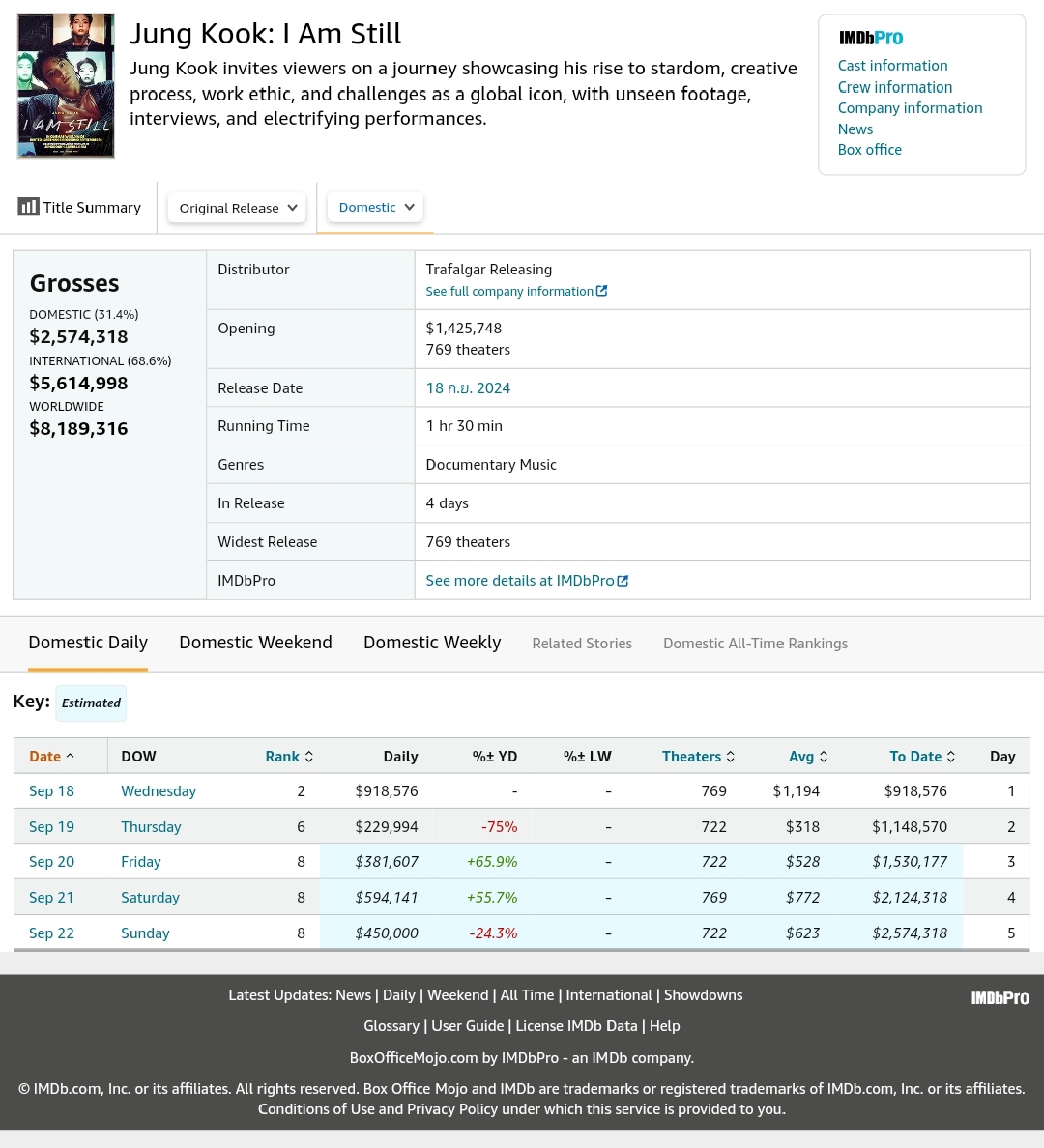The image size is (1044, 1148).
Task: Open the Sep 21 date link
Action: click(x=51, y=898)
